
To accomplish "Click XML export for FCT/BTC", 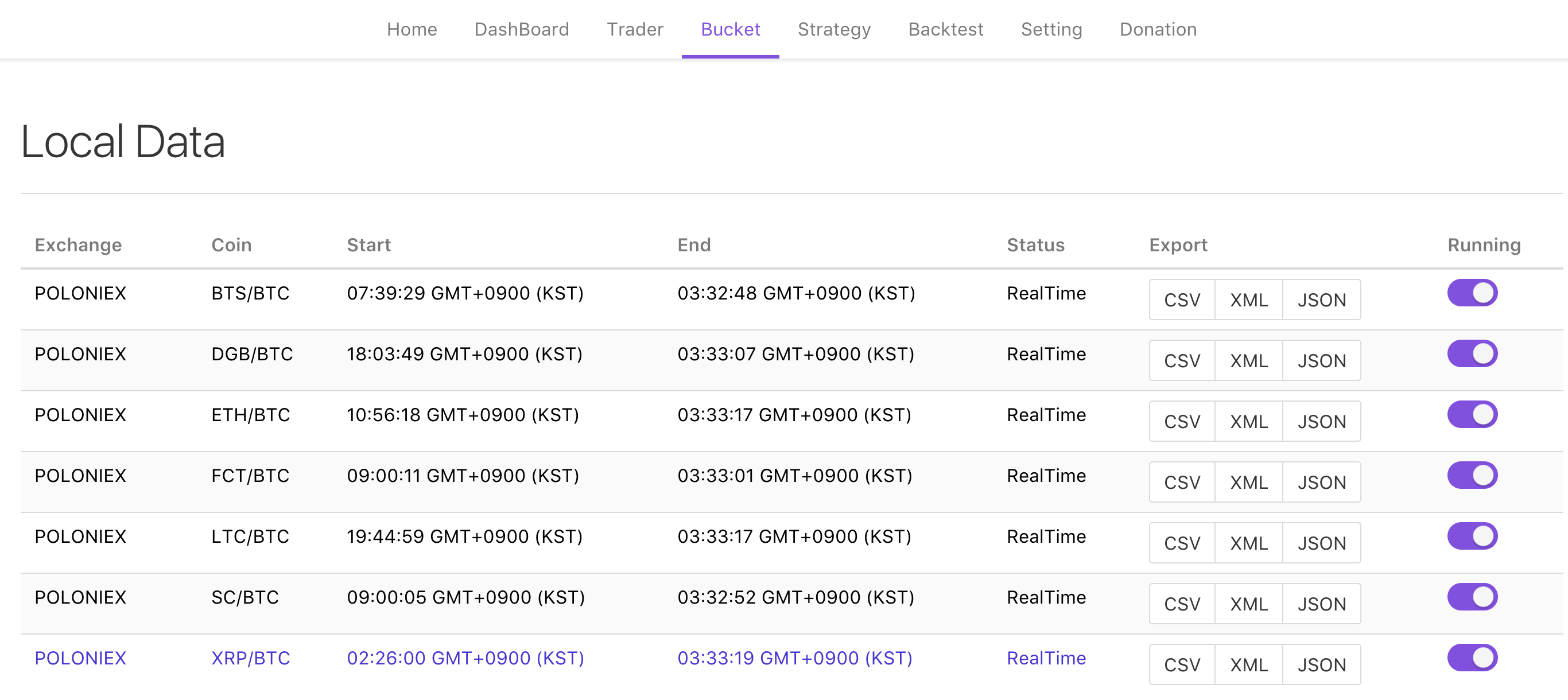I will [1248, 482].
